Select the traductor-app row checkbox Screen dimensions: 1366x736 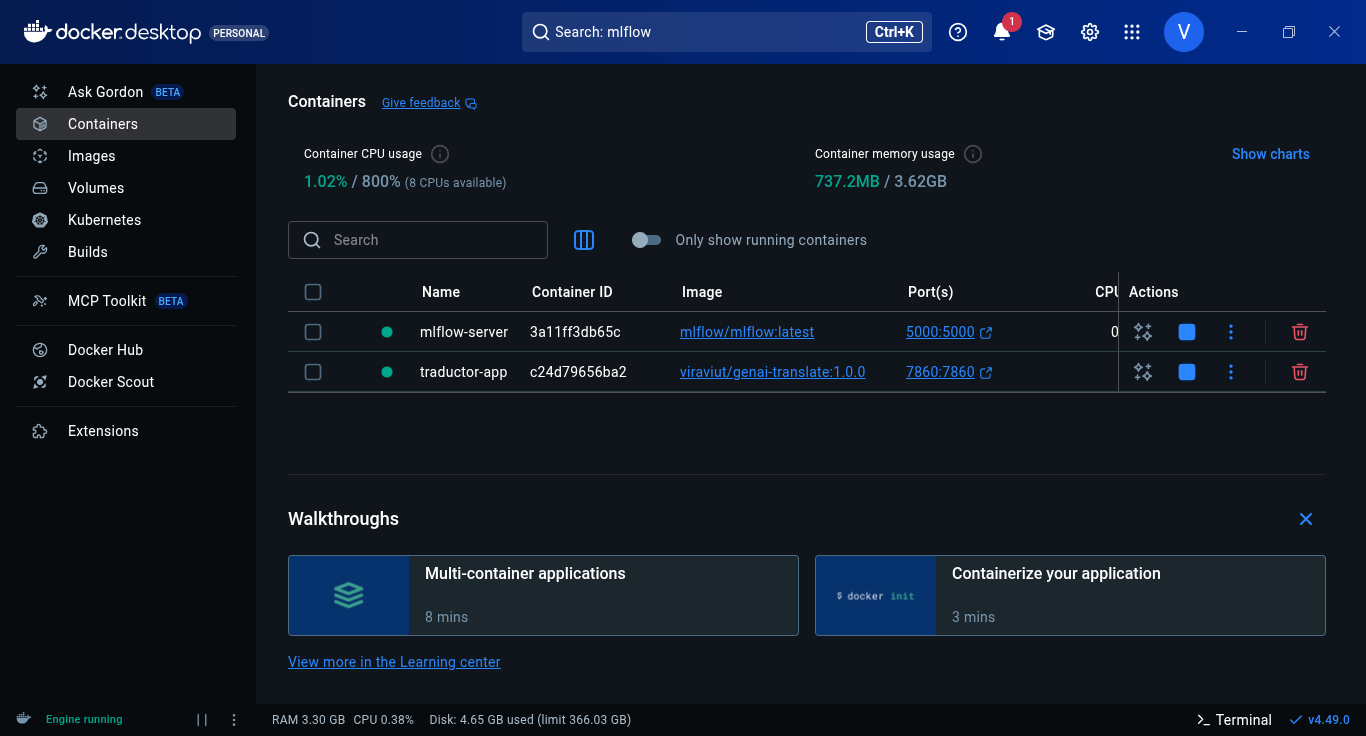(x=313, y=372)
